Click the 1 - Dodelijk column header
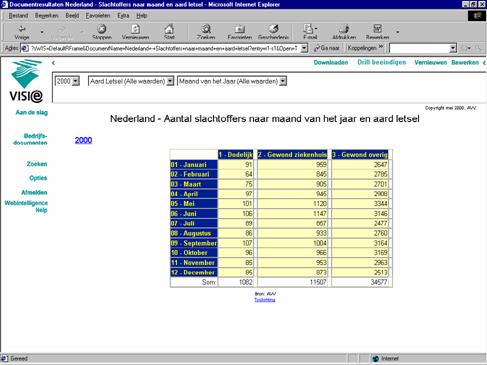Screen dimensions: 487x365 236,155
